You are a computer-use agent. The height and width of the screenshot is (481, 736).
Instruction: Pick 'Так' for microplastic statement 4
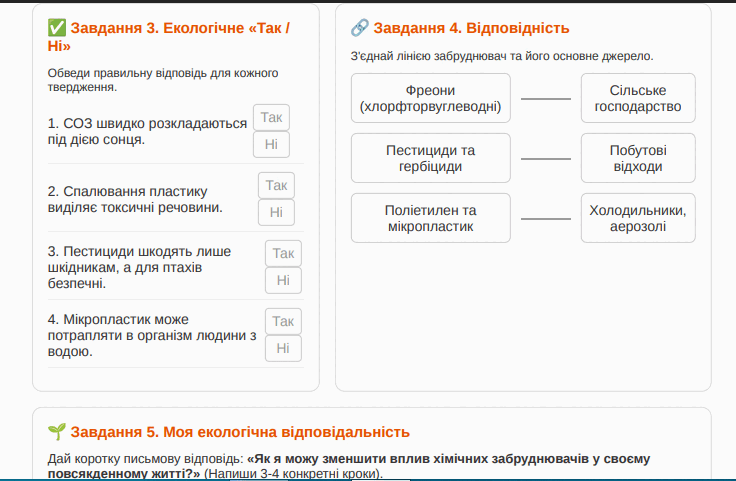[283, 321]
